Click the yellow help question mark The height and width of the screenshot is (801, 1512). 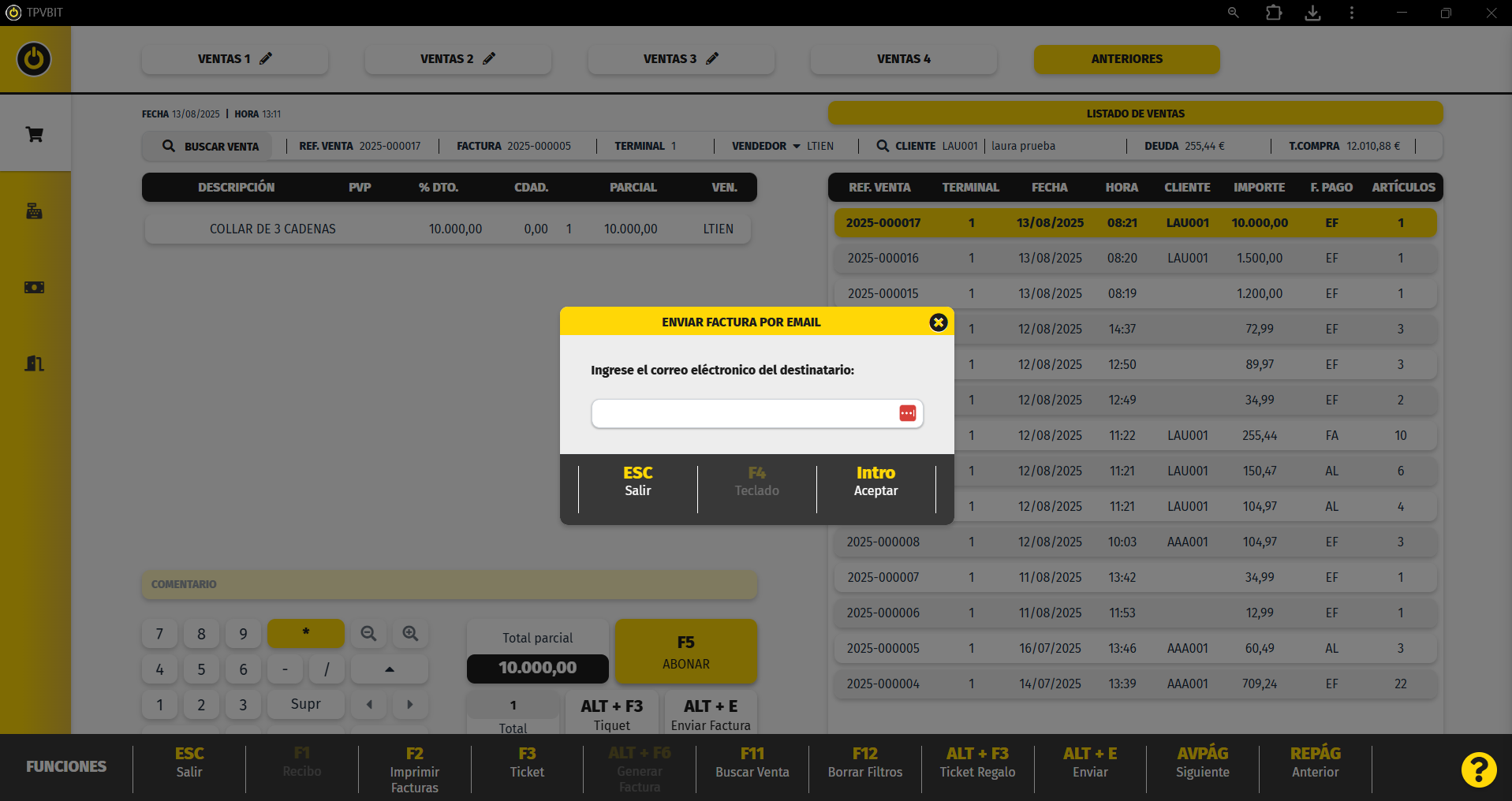[1478, 769]
